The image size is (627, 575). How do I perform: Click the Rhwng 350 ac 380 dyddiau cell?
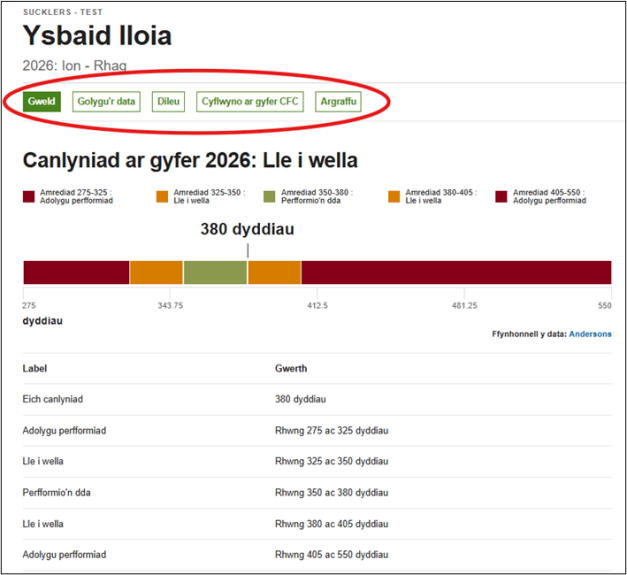pos(330,493)
